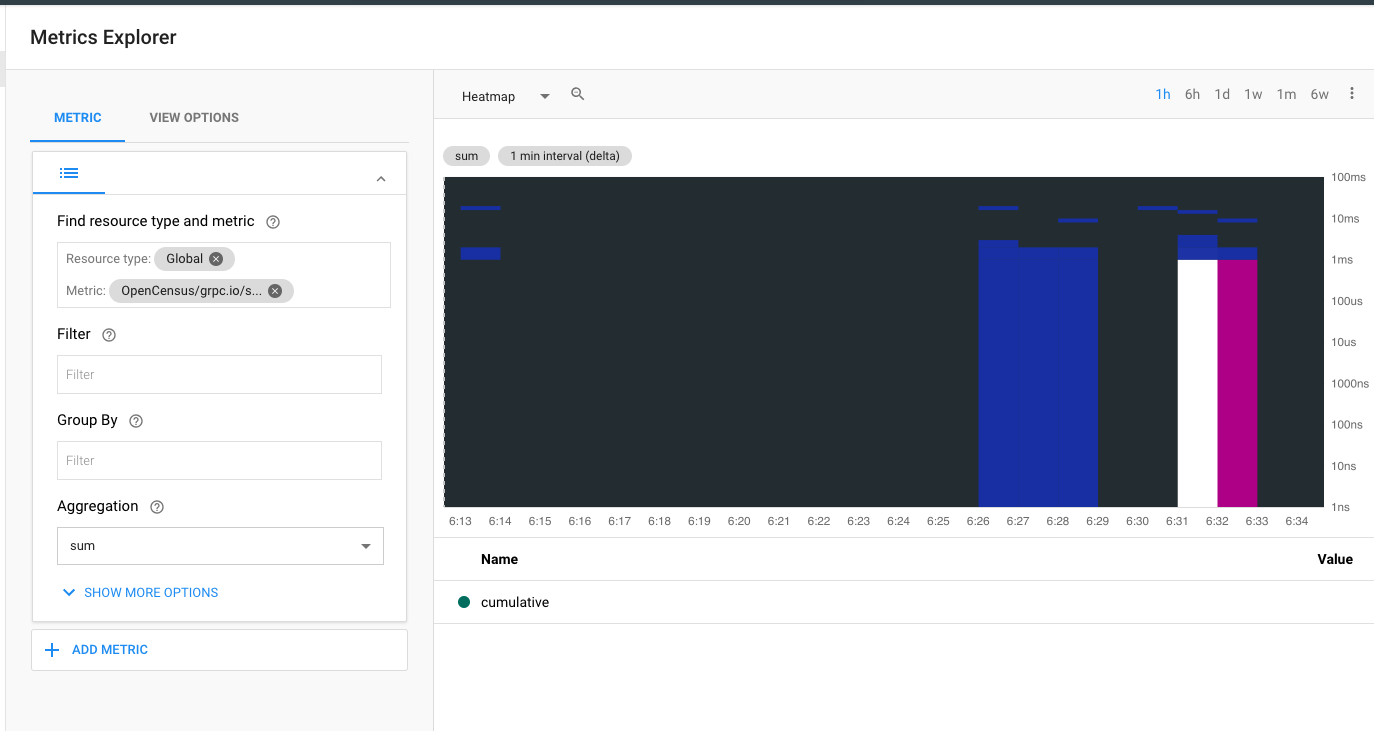Remove the OpenCensus metric chip

click(x=275, y=291)
